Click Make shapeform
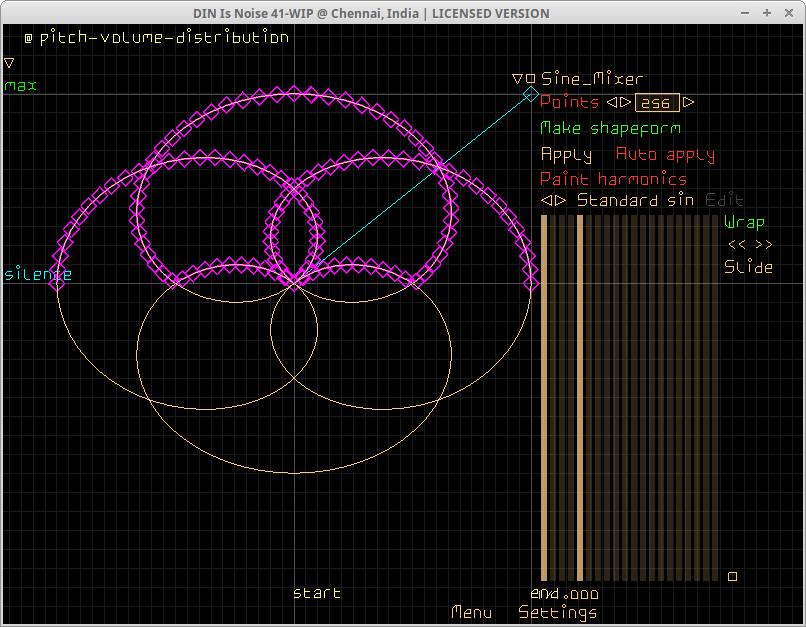 tap(610, 128)
